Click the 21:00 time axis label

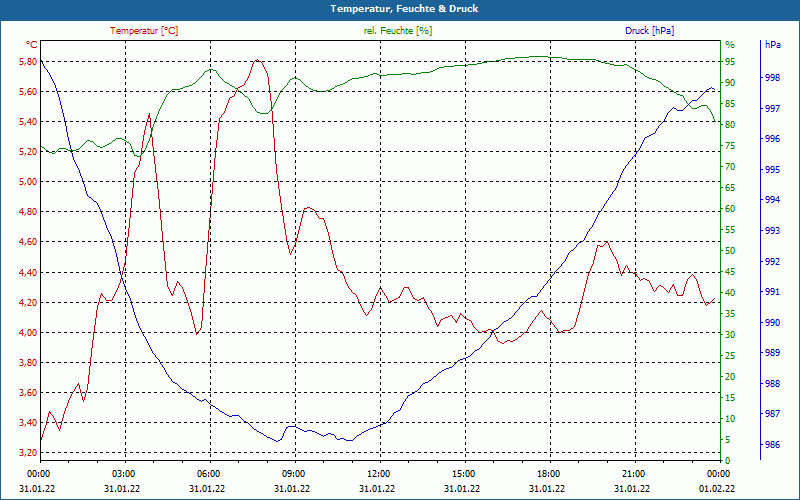[632, 474]
